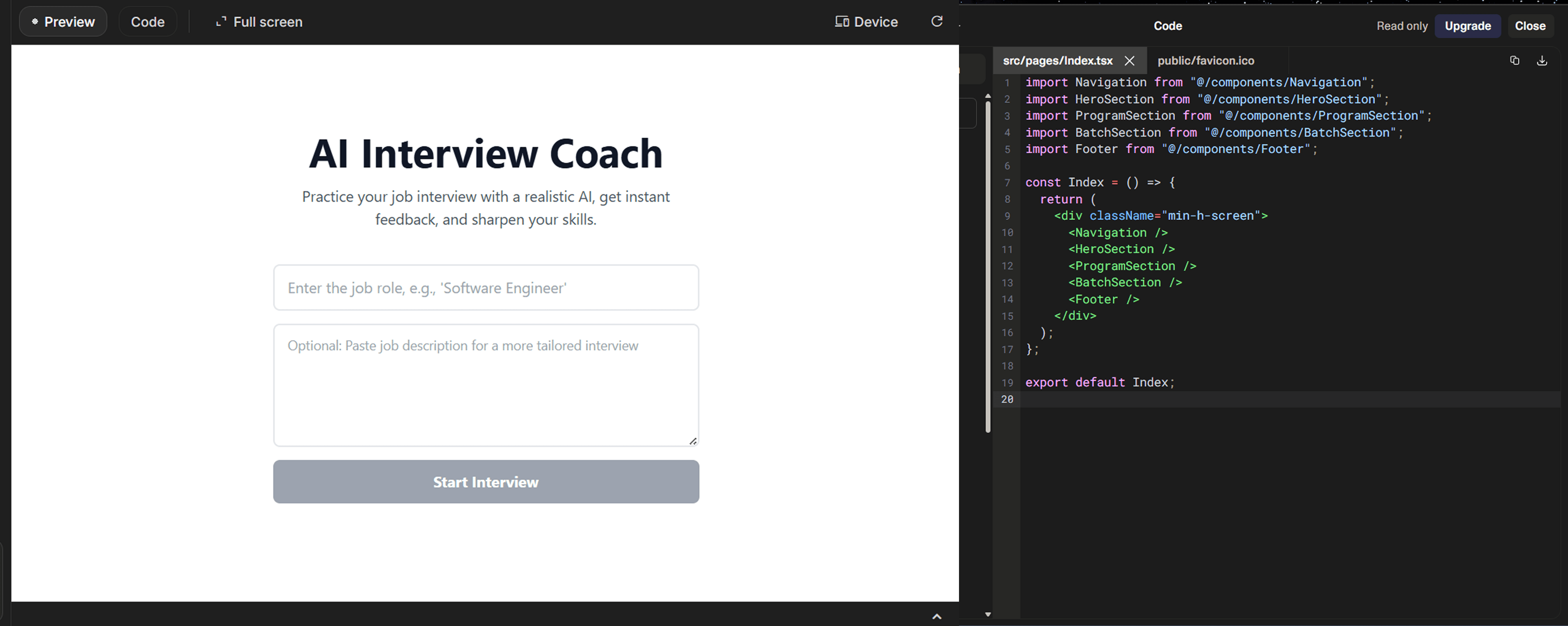
Task: Open Device preview options
Action: coord(866,22)
